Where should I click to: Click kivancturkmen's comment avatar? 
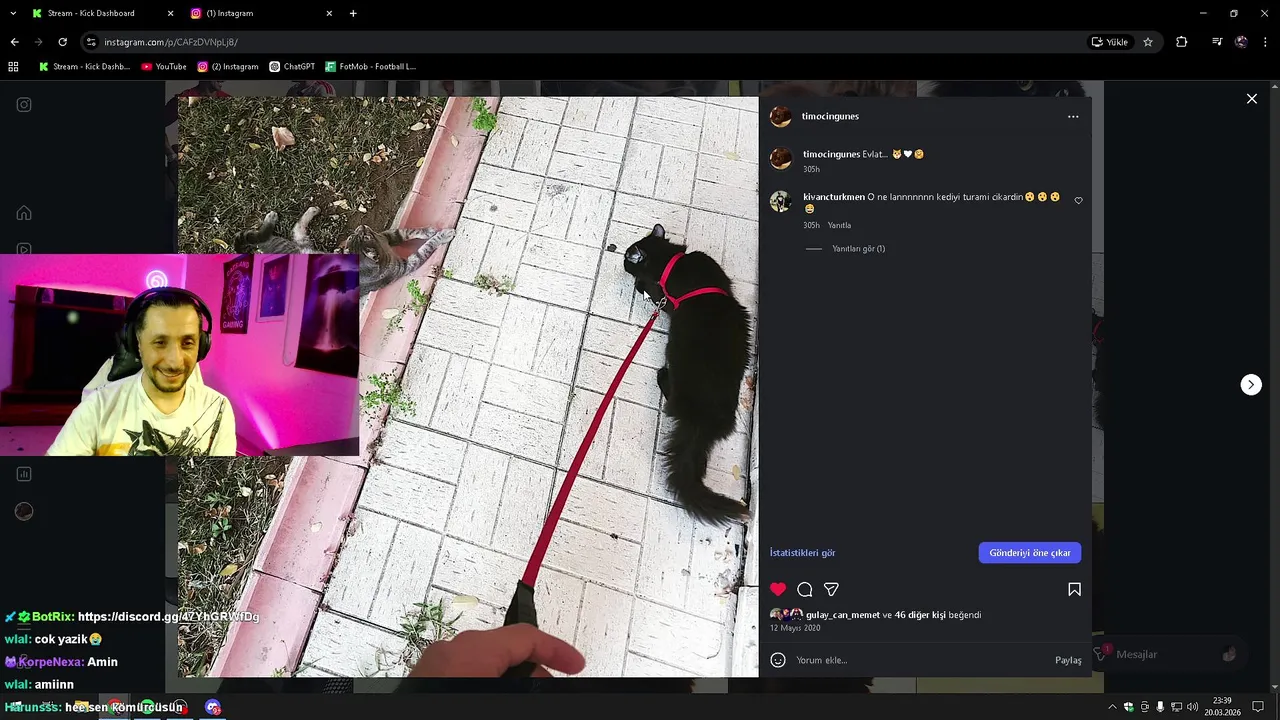[780, 201]
